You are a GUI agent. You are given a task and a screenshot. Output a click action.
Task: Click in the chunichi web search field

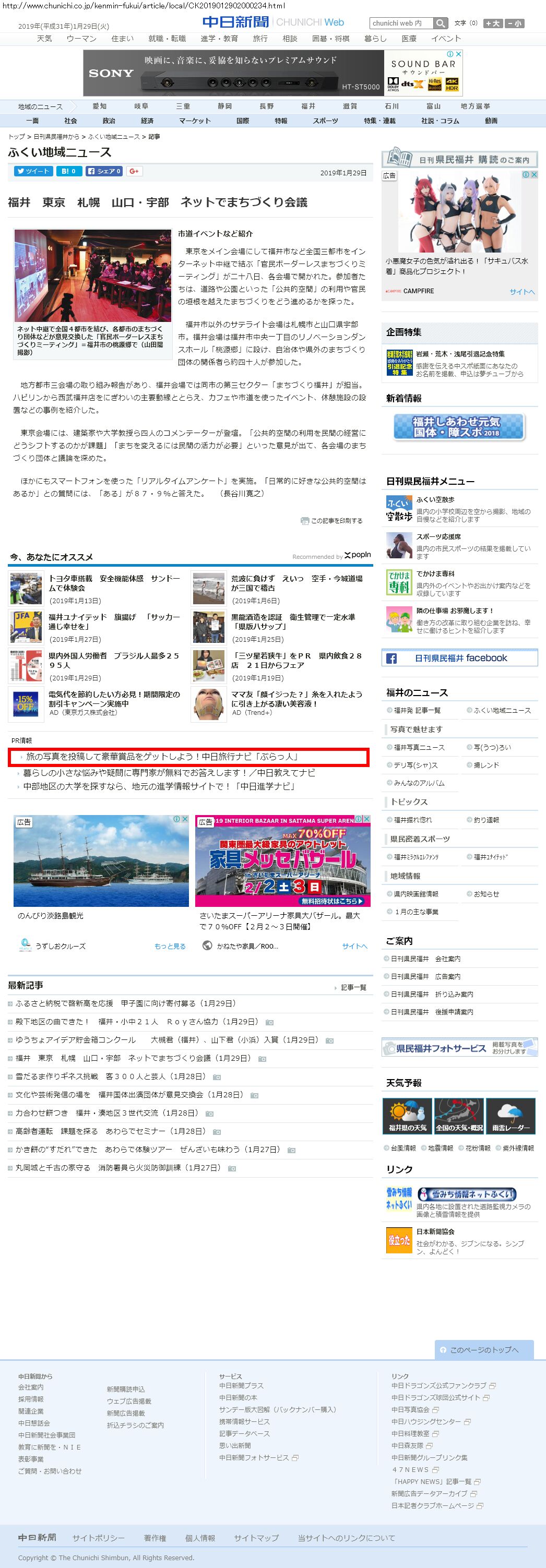pos(401,23)
